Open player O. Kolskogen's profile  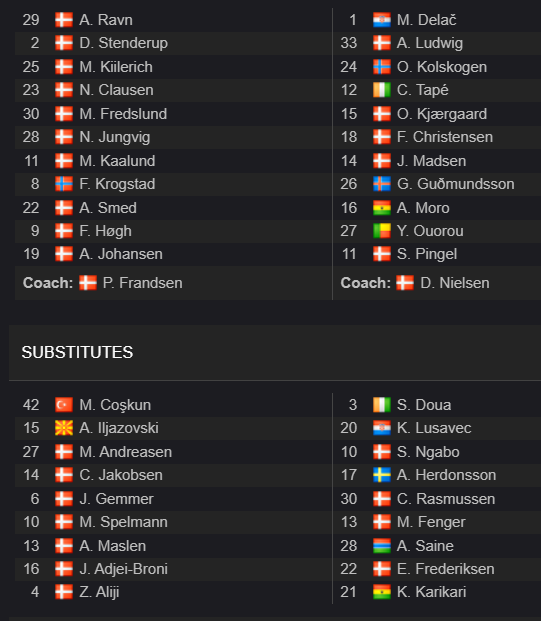pyautogui.click(x=442, y=67)
